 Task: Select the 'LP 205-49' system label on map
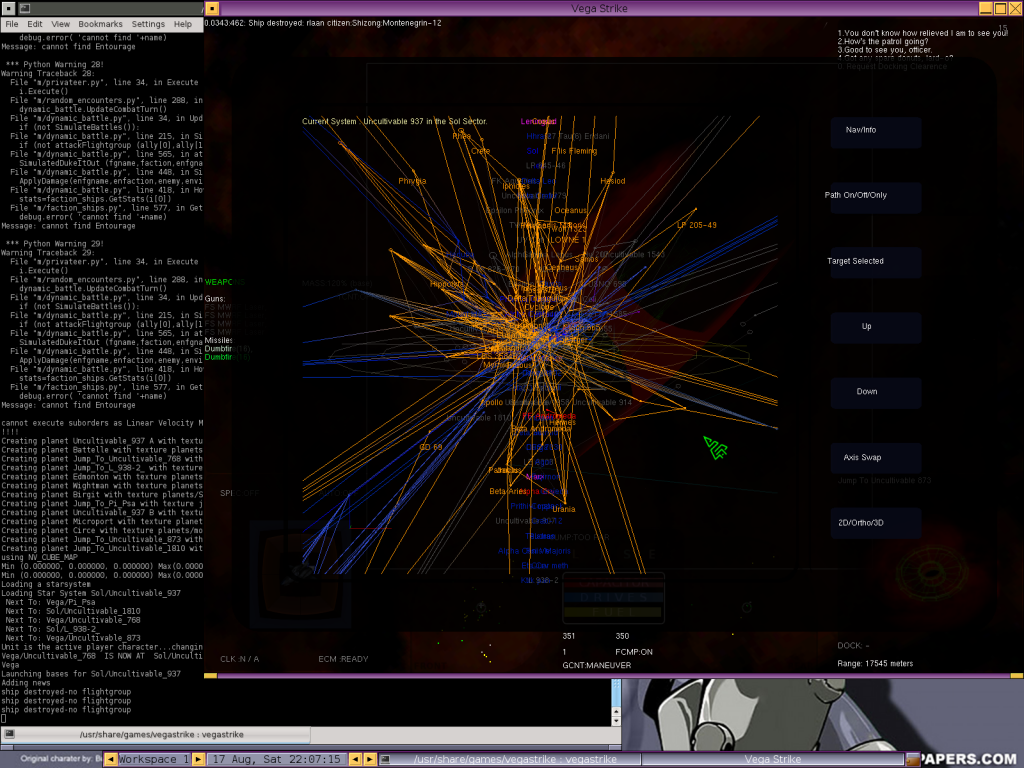pos(696,225)
